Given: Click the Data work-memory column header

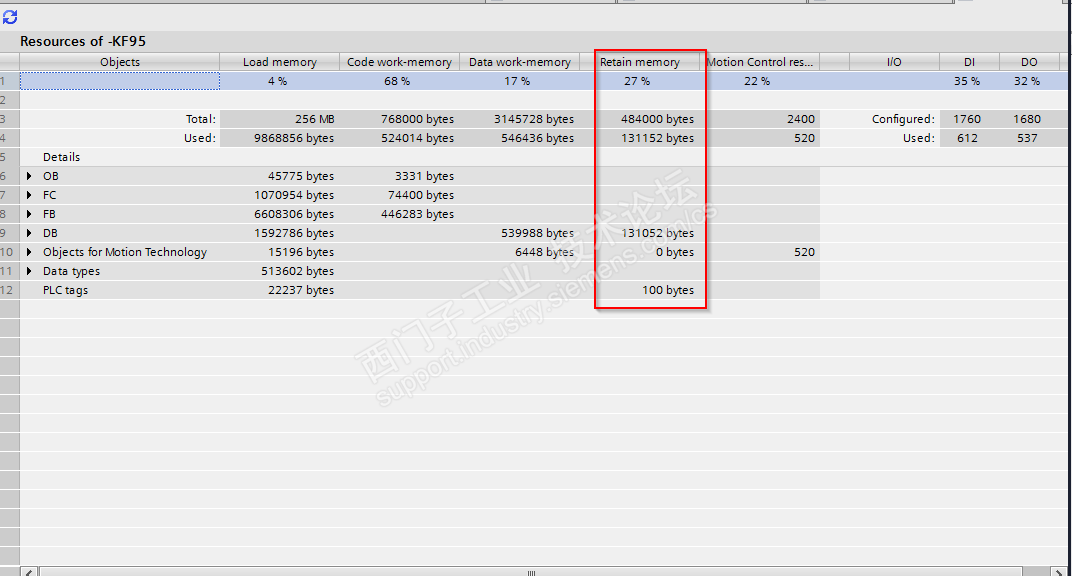Looking at the screenshot, I should click(520, 62).
